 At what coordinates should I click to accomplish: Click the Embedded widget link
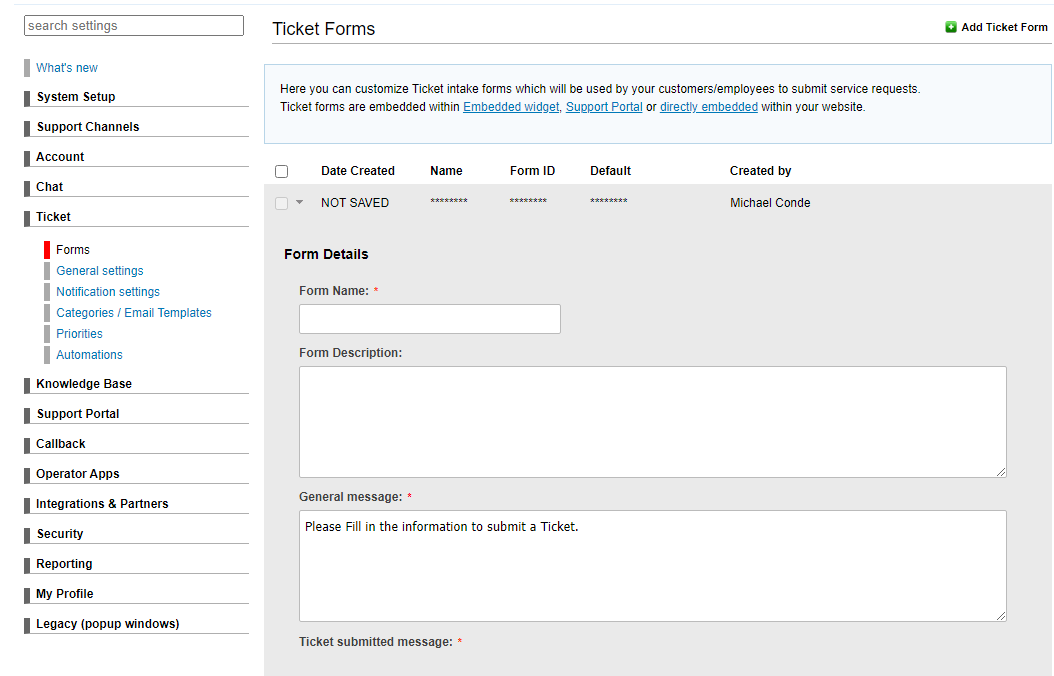511,107
